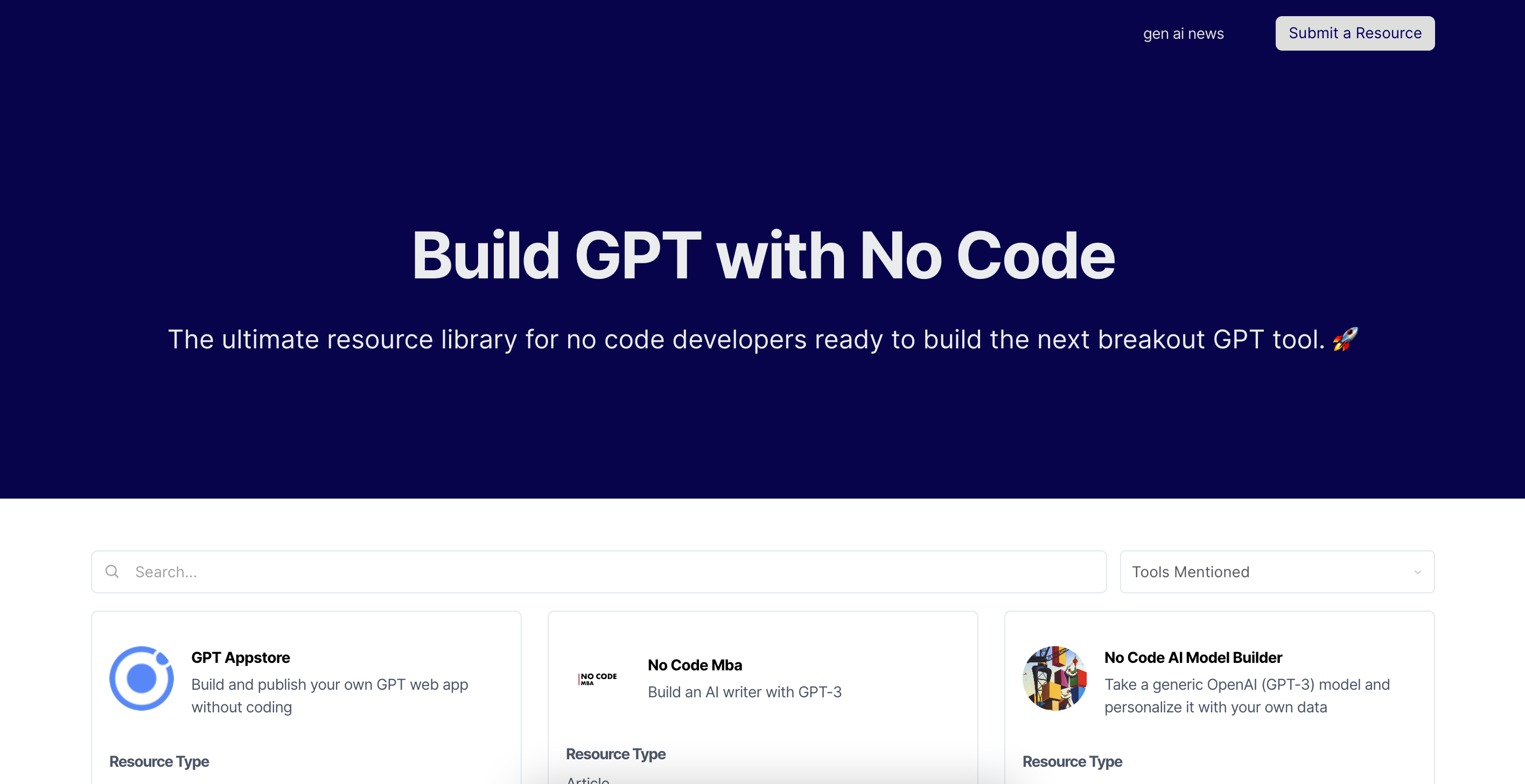Click the No Code MBA logo
This screenshot has width=1525, height=784.
click(598, 678)
